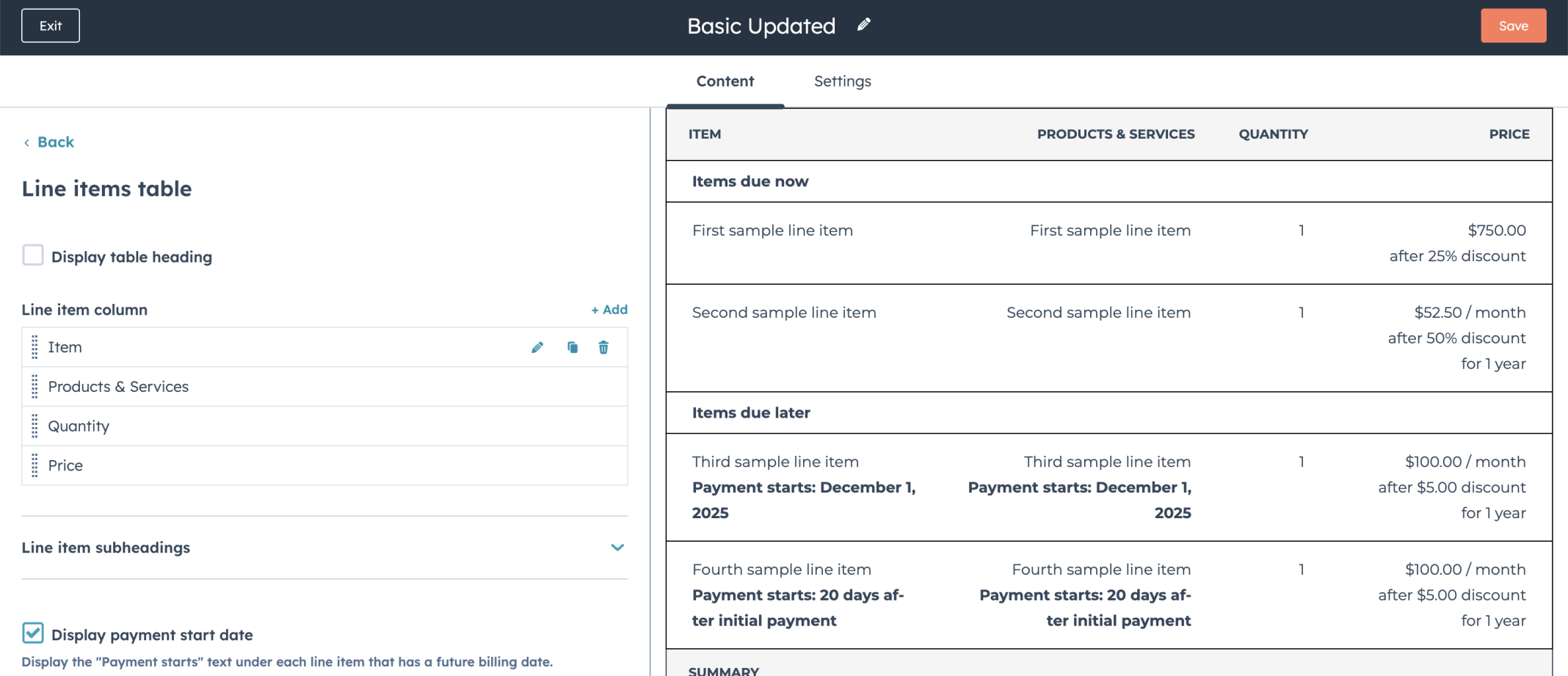The height and width of the screenshot is (676, 1568).
Task: Click the $750.00 price value
Action: (1497, 230)
